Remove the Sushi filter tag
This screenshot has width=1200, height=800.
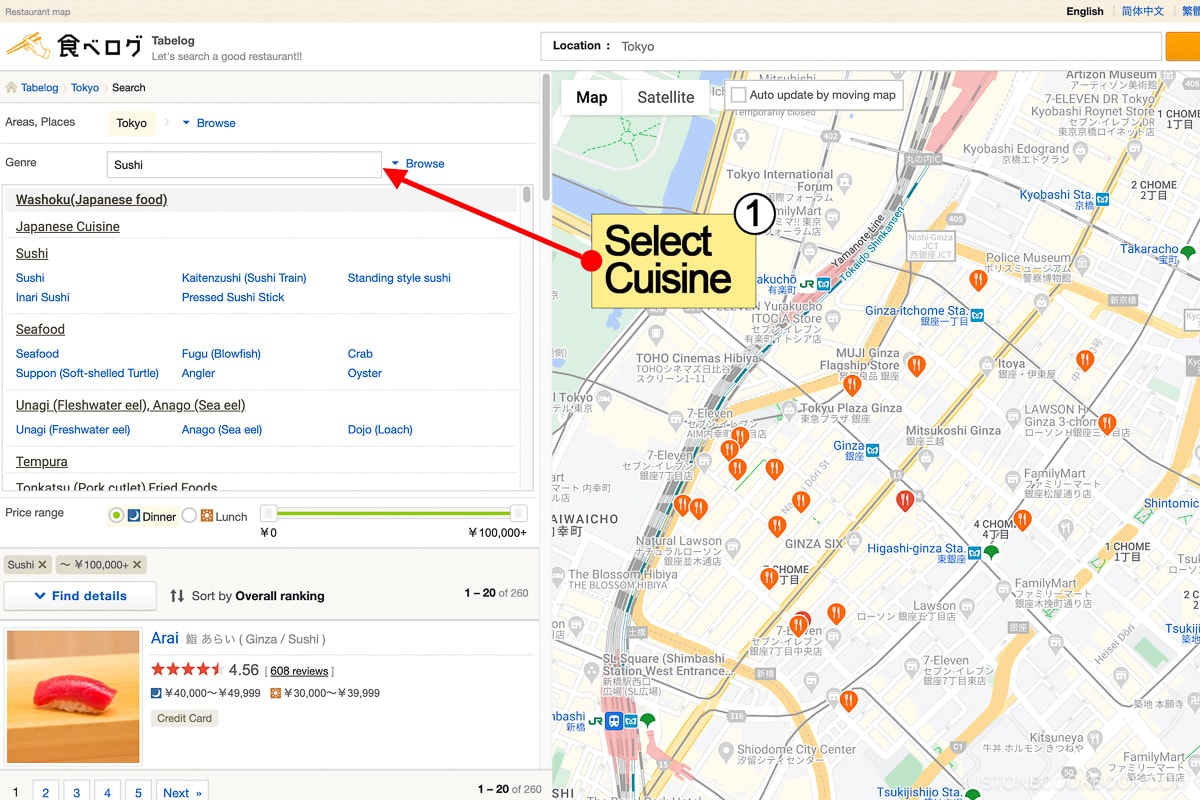(x=42, y=565)
